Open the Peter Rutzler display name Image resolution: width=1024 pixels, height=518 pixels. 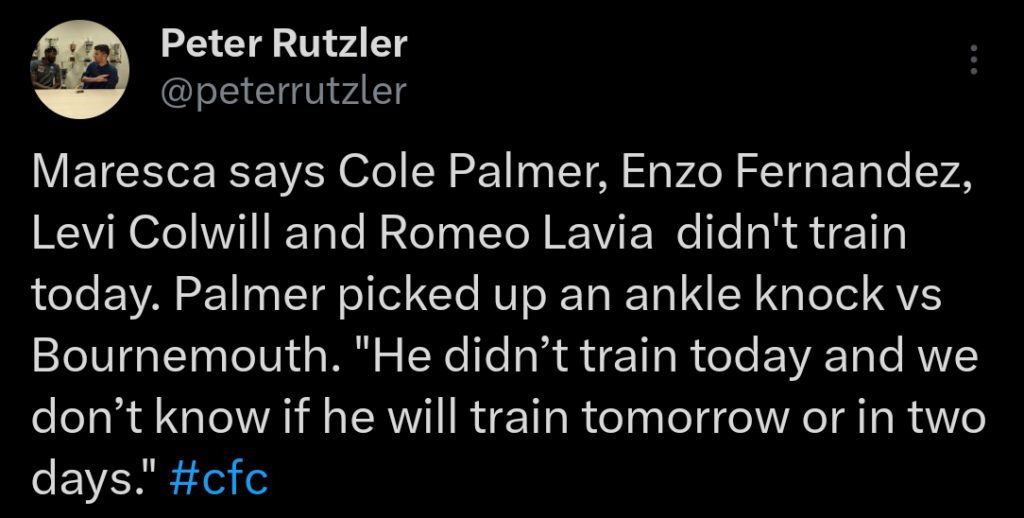click(x=284, y=44)
